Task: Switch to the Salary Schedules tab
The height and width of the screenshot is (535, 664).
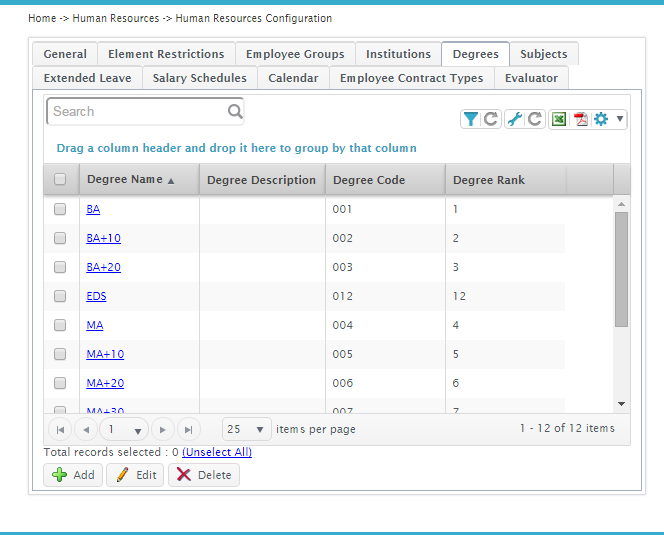Action: coord(199,78)
